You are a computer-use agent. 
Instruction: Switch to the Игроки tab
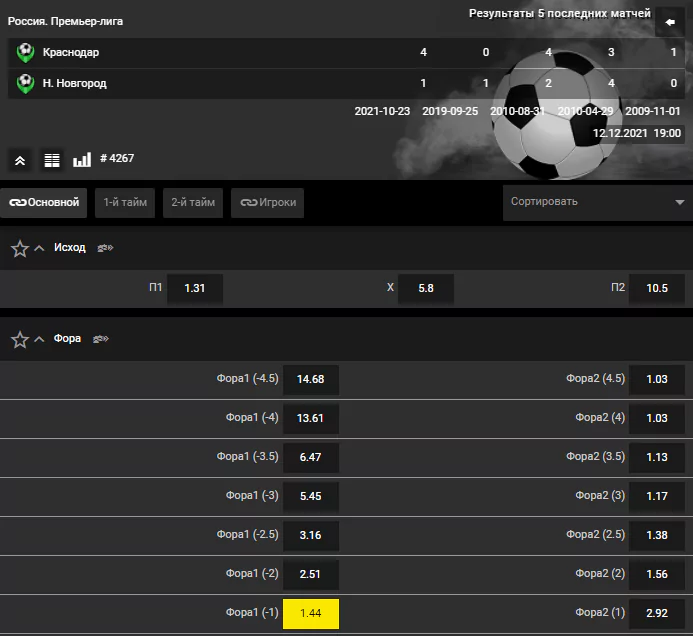point(267,202)
